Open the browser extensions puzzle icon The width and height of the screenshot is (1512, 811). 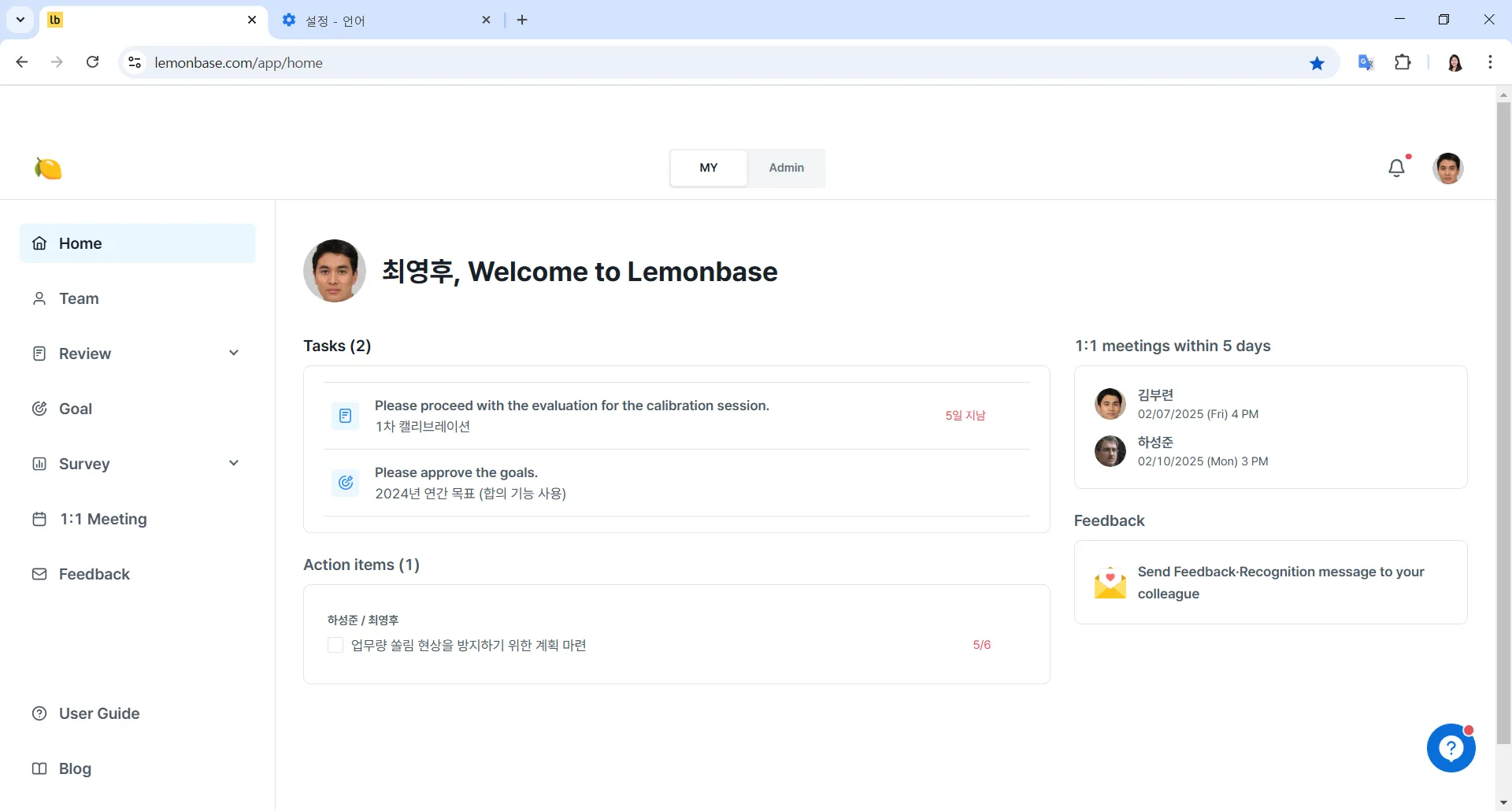click(1403, 62)
